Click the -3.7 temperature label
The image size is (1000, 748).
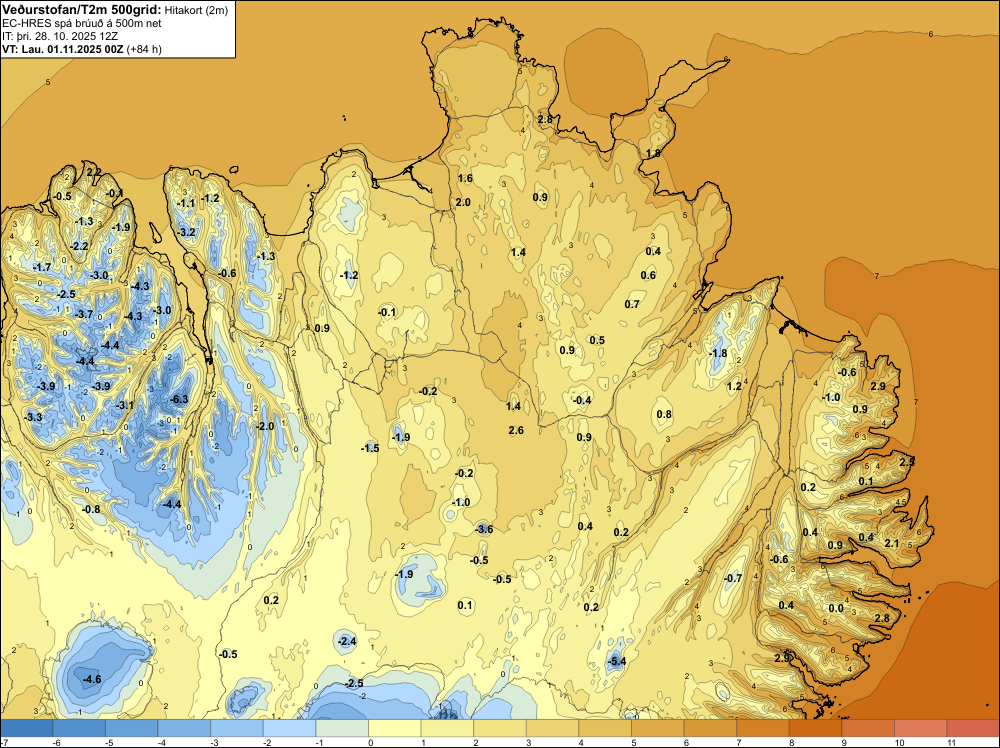[84, 314]
